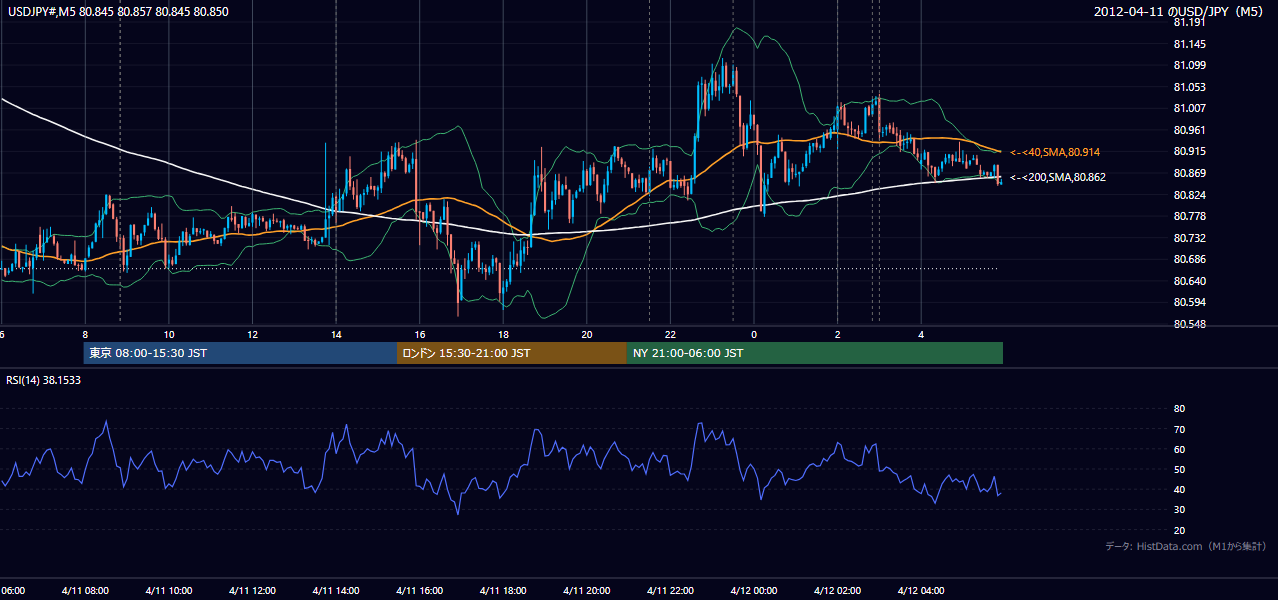
Task: Click the RSI 60 level label
Action: point(1179,449)
